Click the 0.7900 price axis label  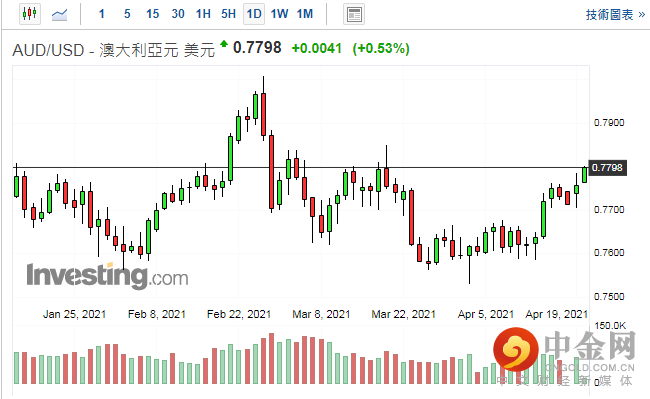click(x=609, y=123)
